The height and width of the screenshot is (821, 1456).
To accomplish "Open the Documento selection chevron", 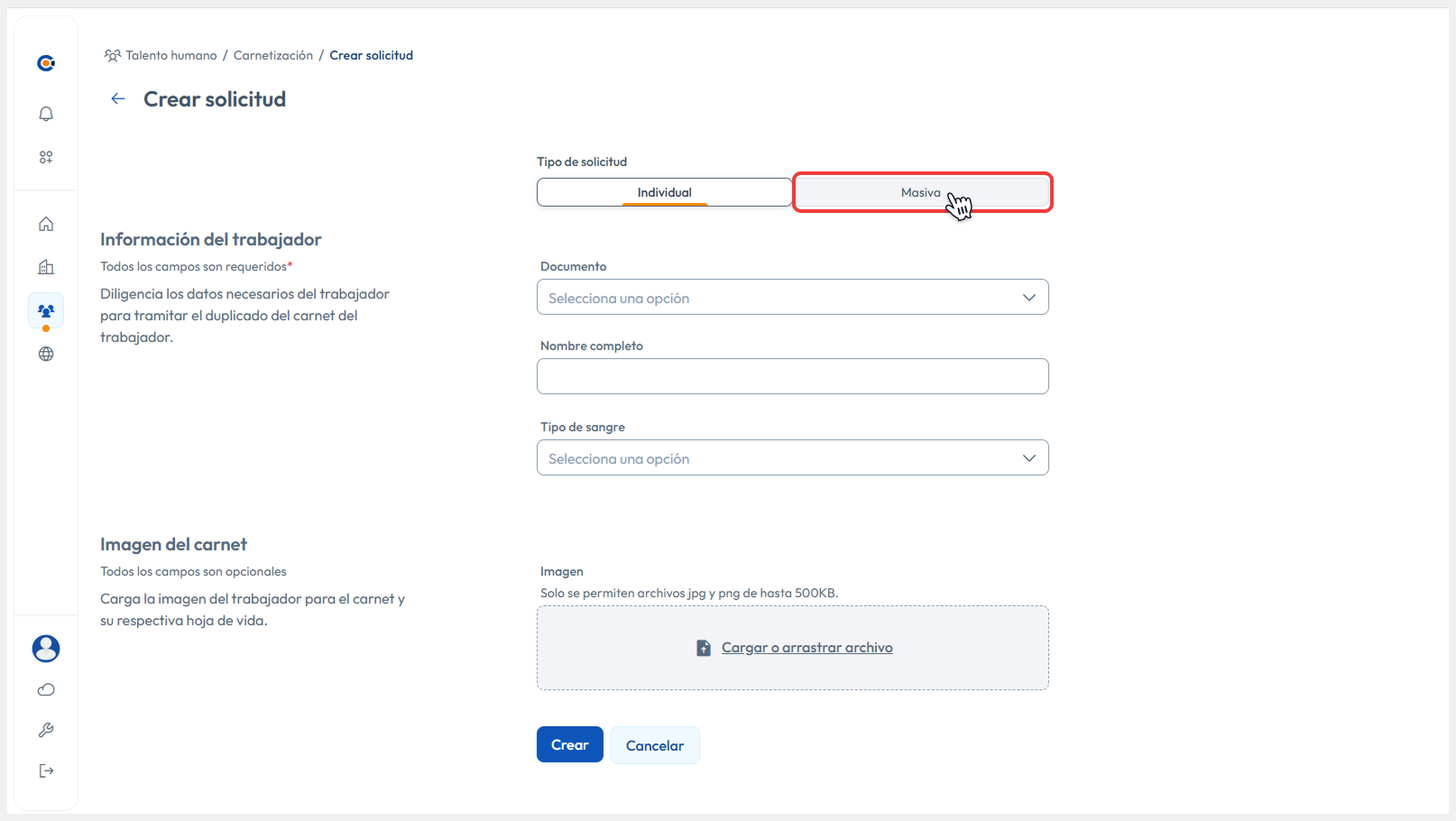I will click(1028, 297).
